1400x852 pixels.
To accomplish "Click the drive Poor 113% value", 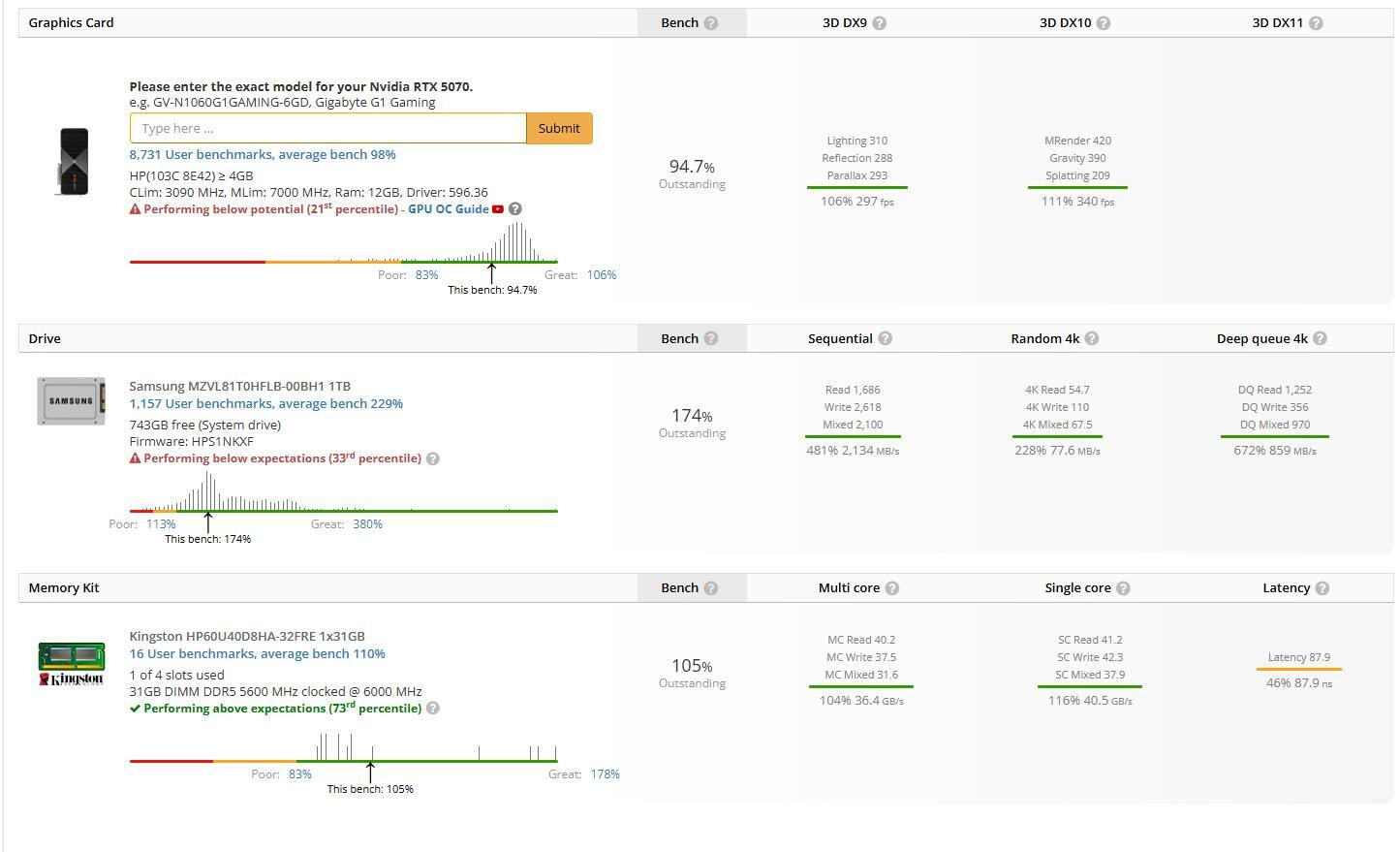I will (161, 524).
